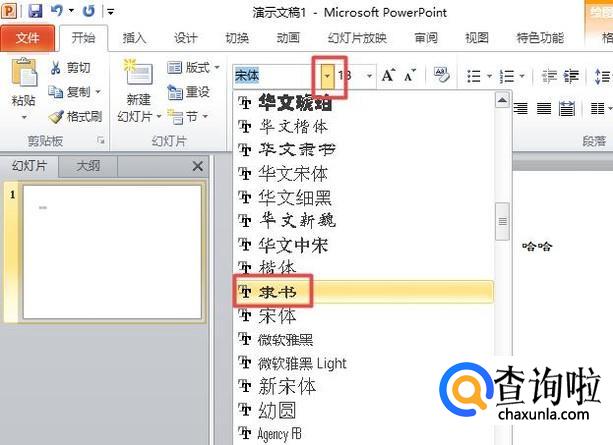Click the Justify paragraph icon
This screenshot has height=445, width=613.
(544, 108)
